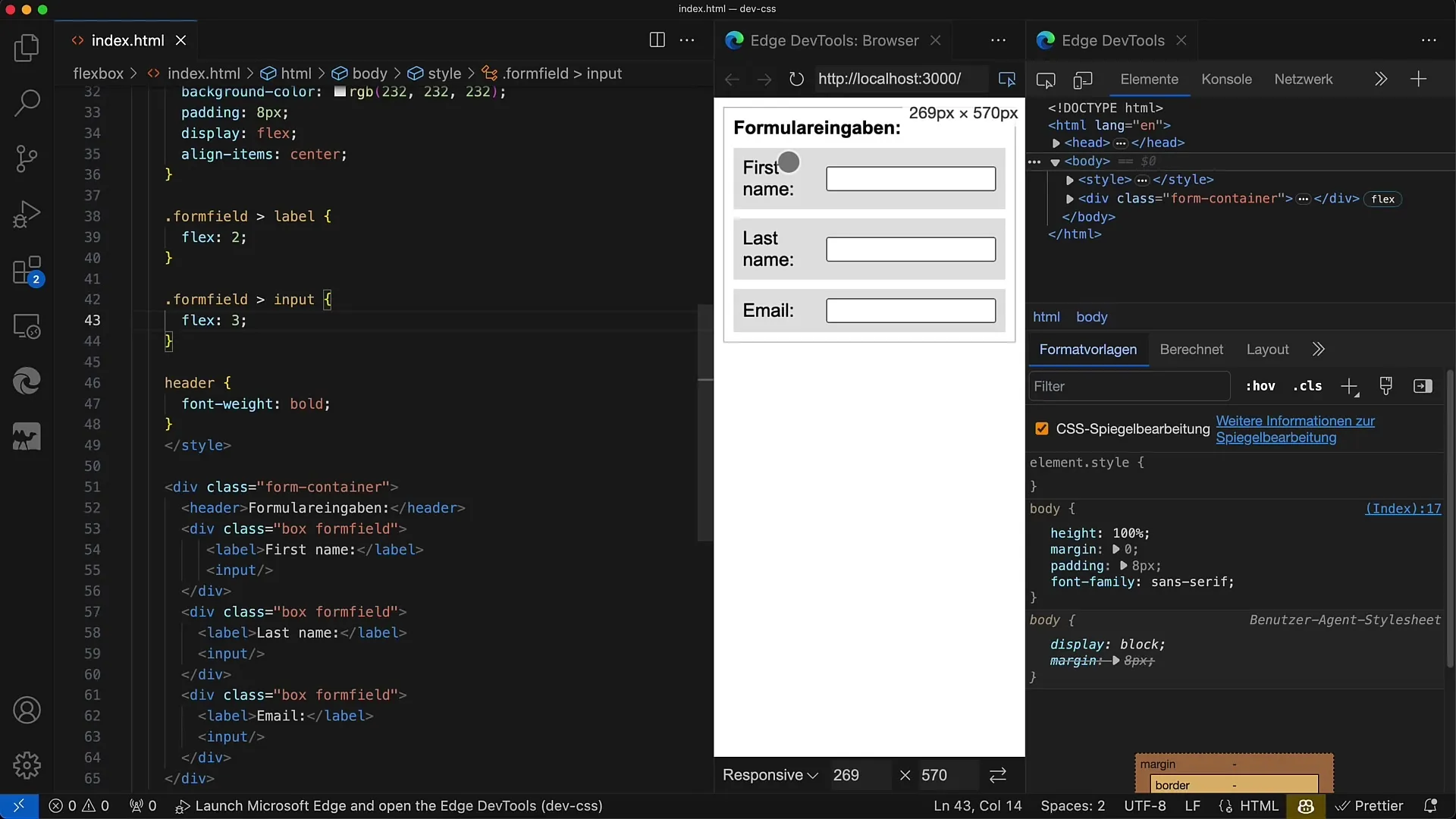
Task: Open Copilot status icon in status bar
Action: (1305, 805)
